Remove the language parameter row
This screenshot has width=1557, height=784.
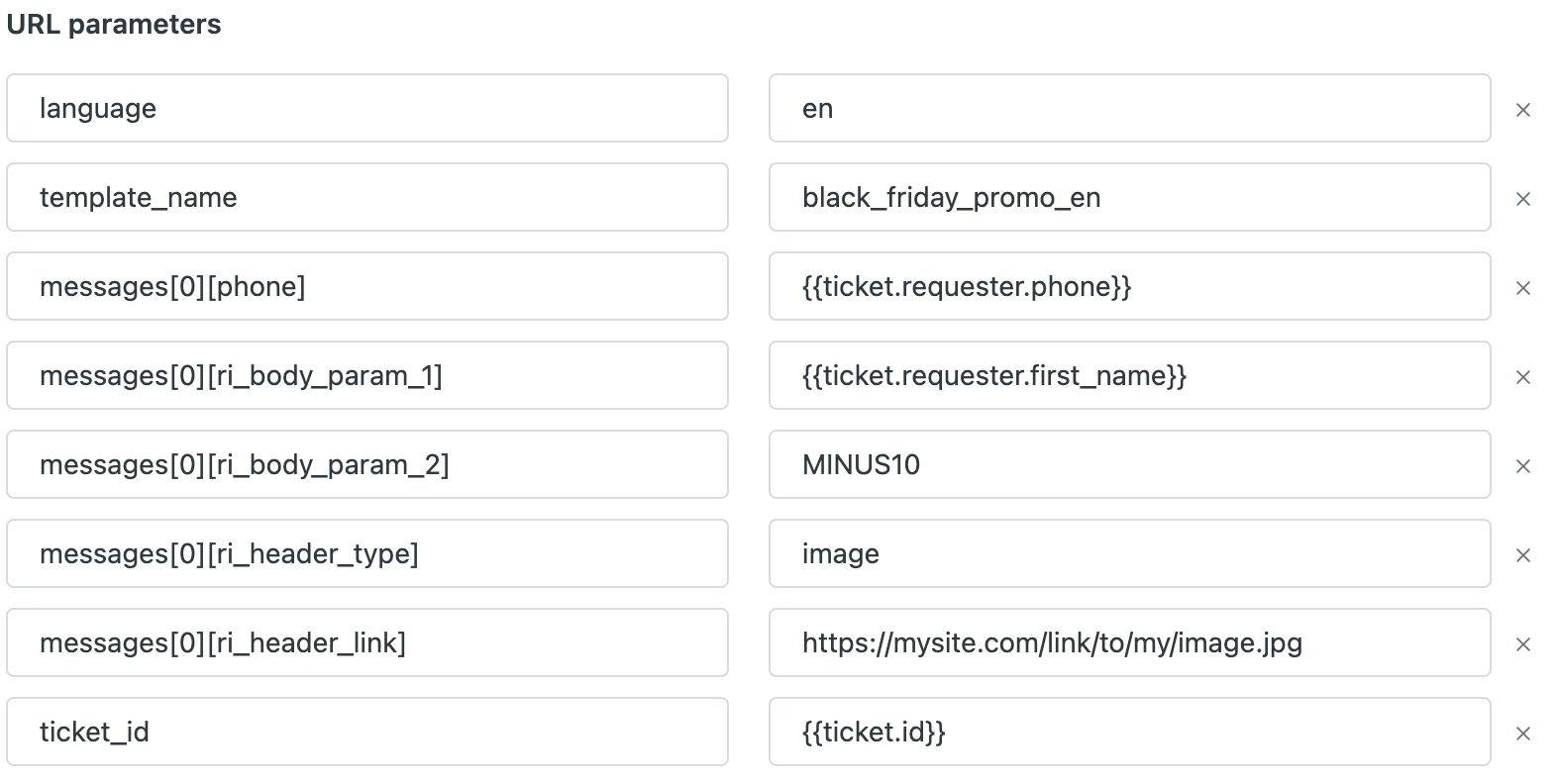point(1523,110)
